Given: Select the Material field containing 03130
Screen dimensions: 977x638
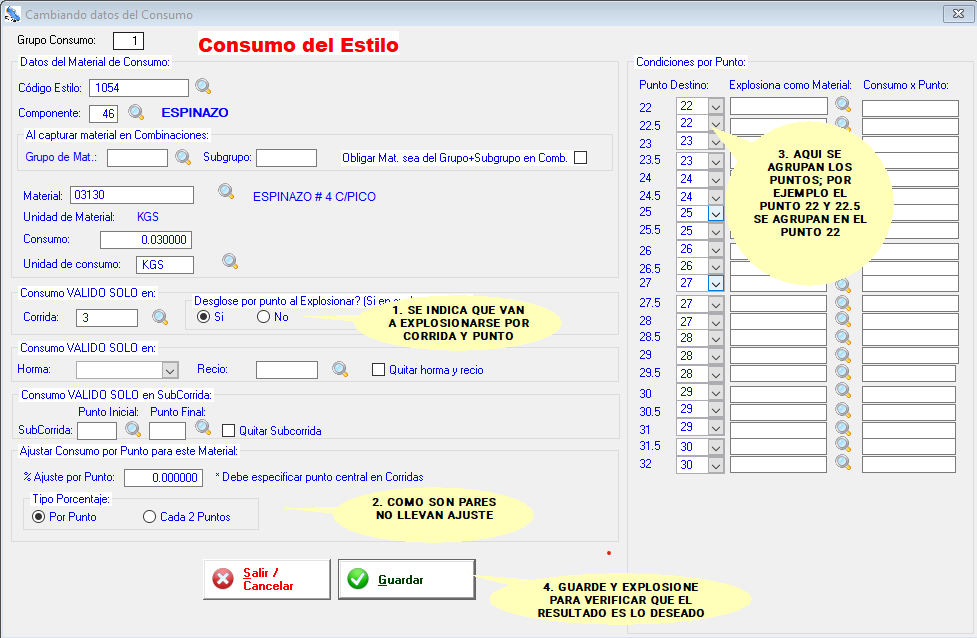Looking at the screenshot, I should click(132, 195).
